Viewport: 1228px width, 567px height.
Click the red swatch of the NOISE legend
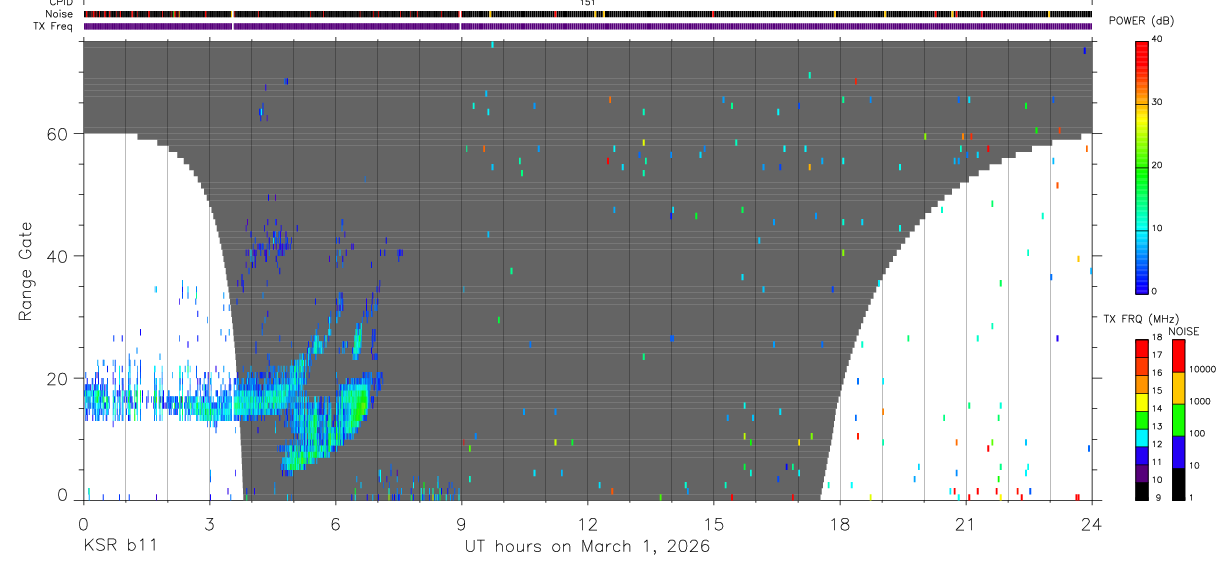1178,356
